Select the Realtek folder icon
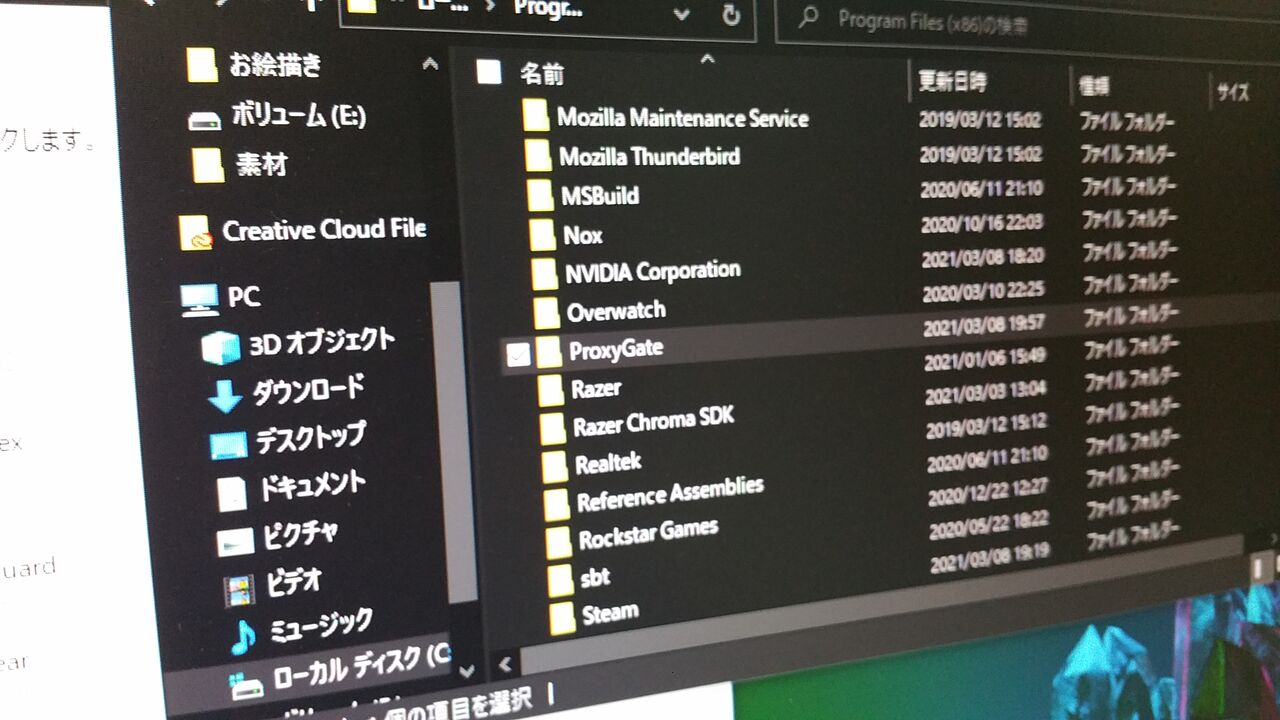Viewport: 1280px width, 720px height. tap(555, 466)
